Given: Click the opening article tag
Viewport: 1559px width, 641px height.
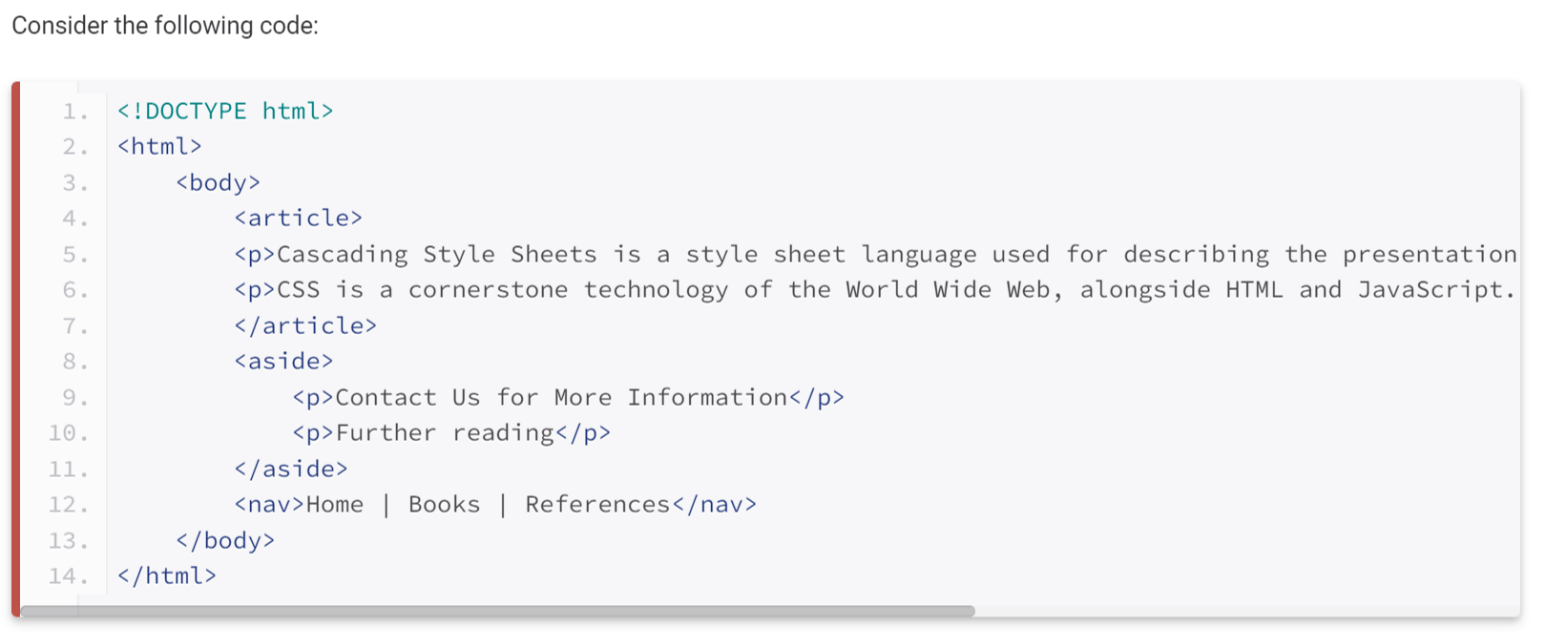Looking at the screenshot, I should pyautogui.click(x=298, y=218).
